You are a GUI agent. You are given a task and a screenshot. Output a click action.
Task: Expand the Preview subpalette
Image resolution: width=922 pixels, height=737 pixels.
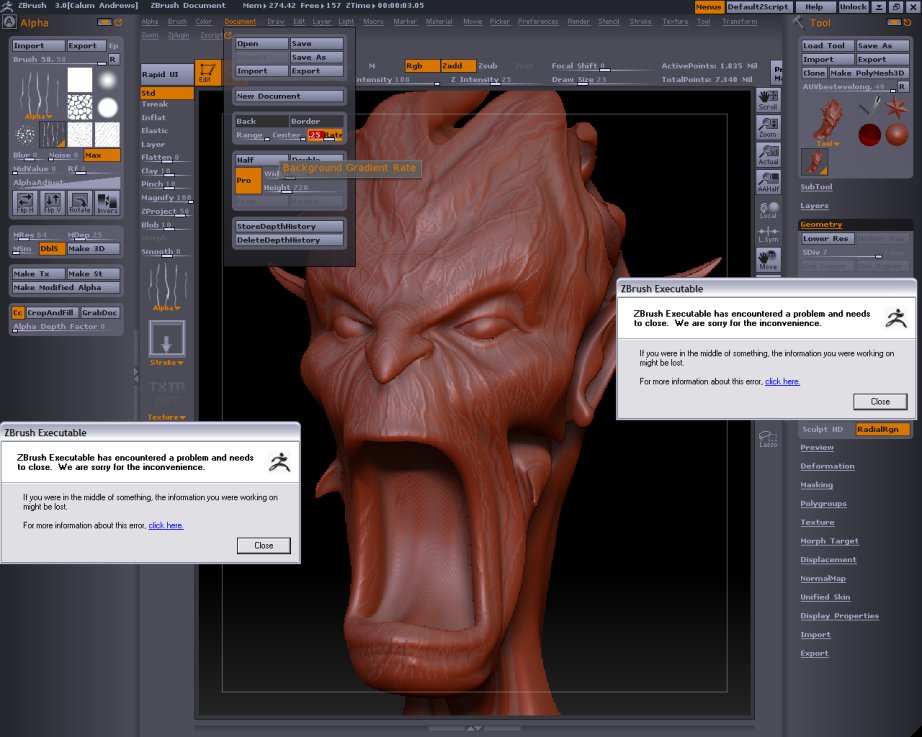pos(817,448)
